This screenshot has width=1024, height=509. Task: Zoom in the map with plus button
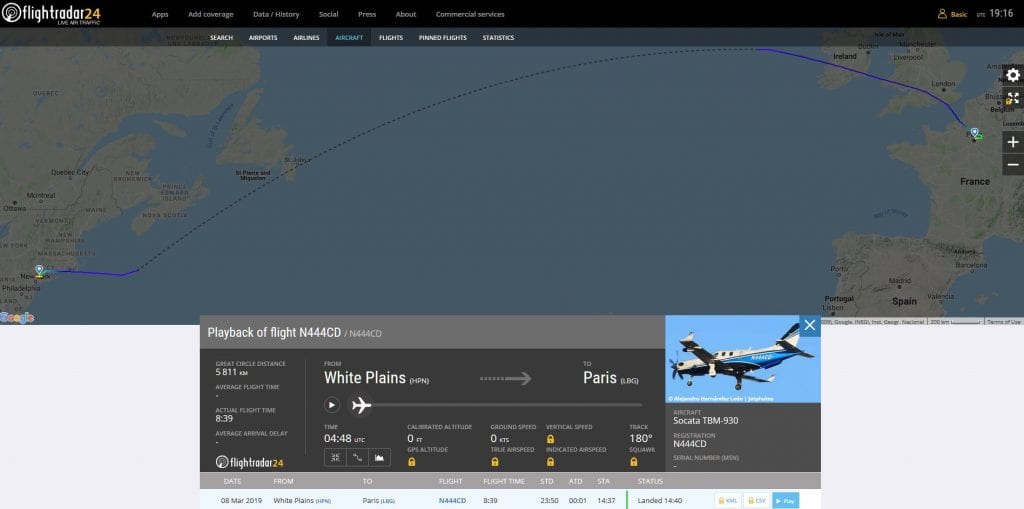click(1013, 142)
